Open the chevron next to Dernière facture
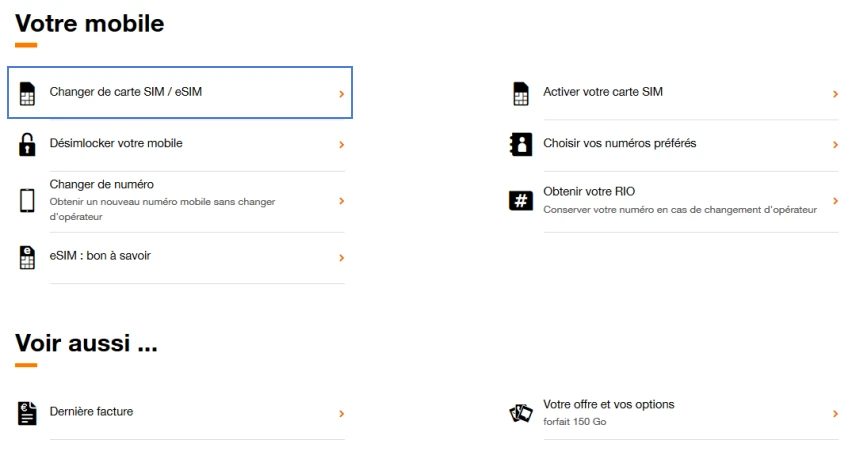 341,414
